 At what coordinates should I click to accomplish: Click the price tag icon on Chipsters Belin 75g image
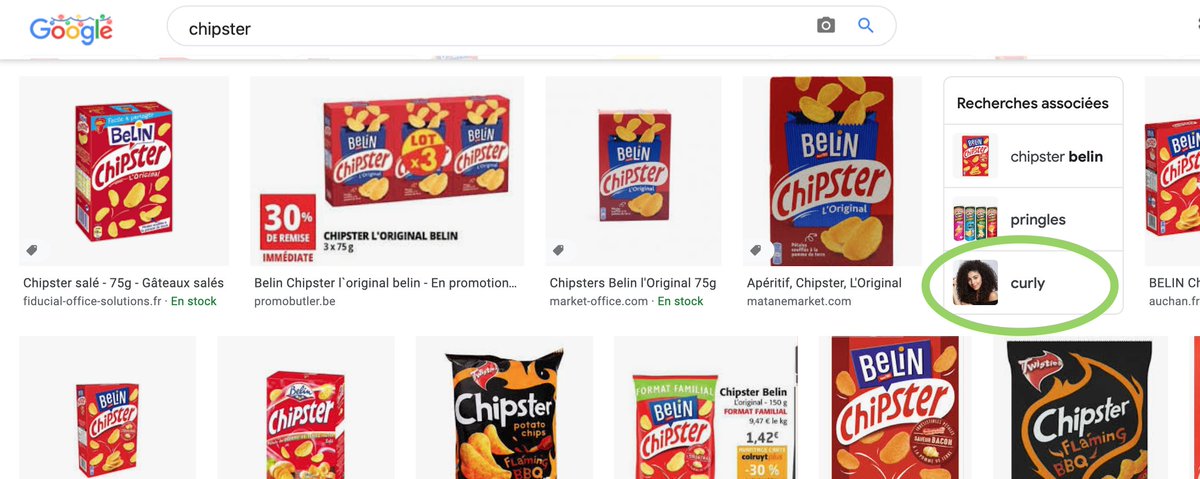[x=558, y=251]
